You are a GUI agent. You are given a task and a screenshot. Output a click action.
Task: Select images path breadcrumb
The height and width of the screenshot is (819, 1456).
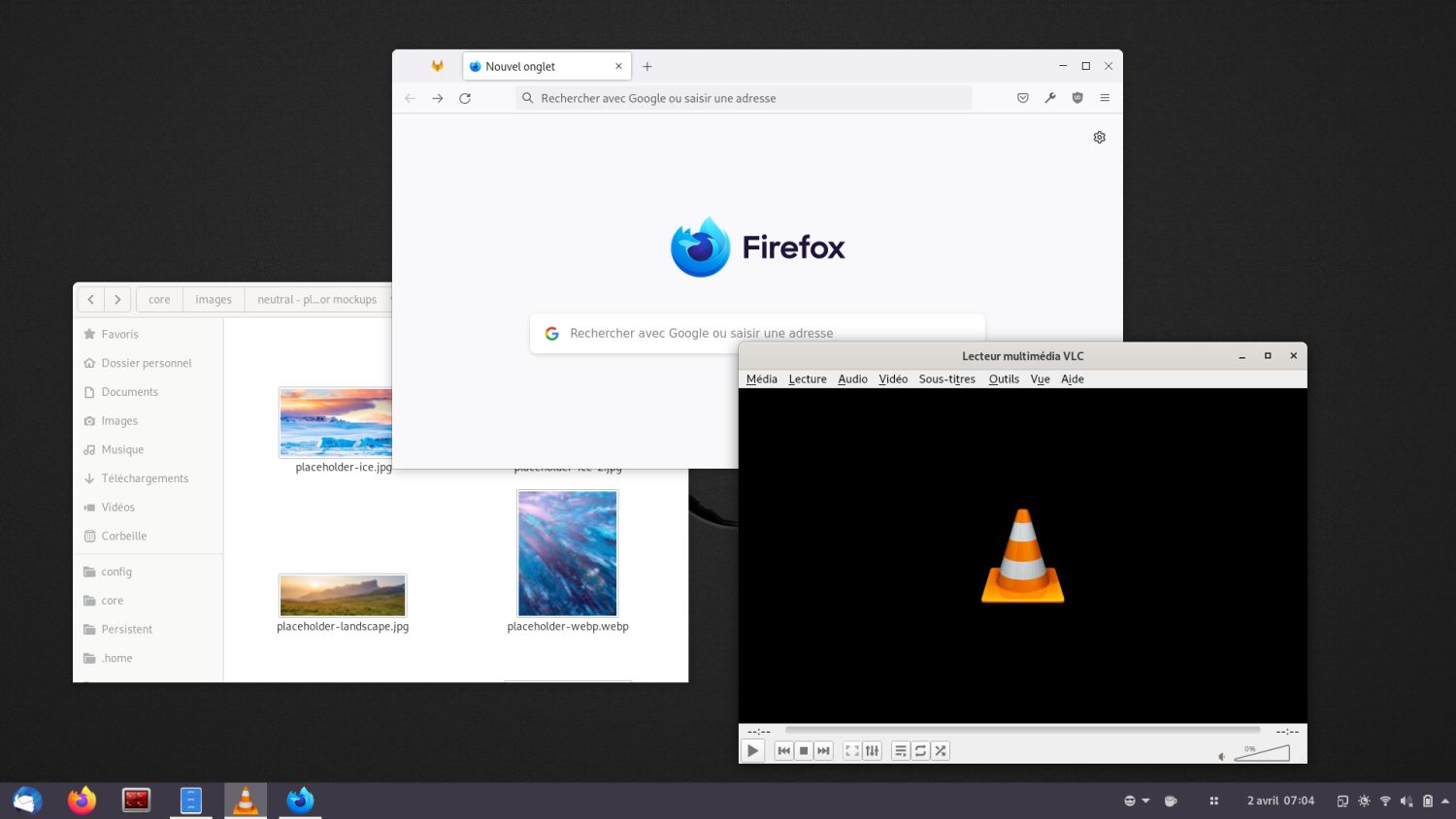214,299
